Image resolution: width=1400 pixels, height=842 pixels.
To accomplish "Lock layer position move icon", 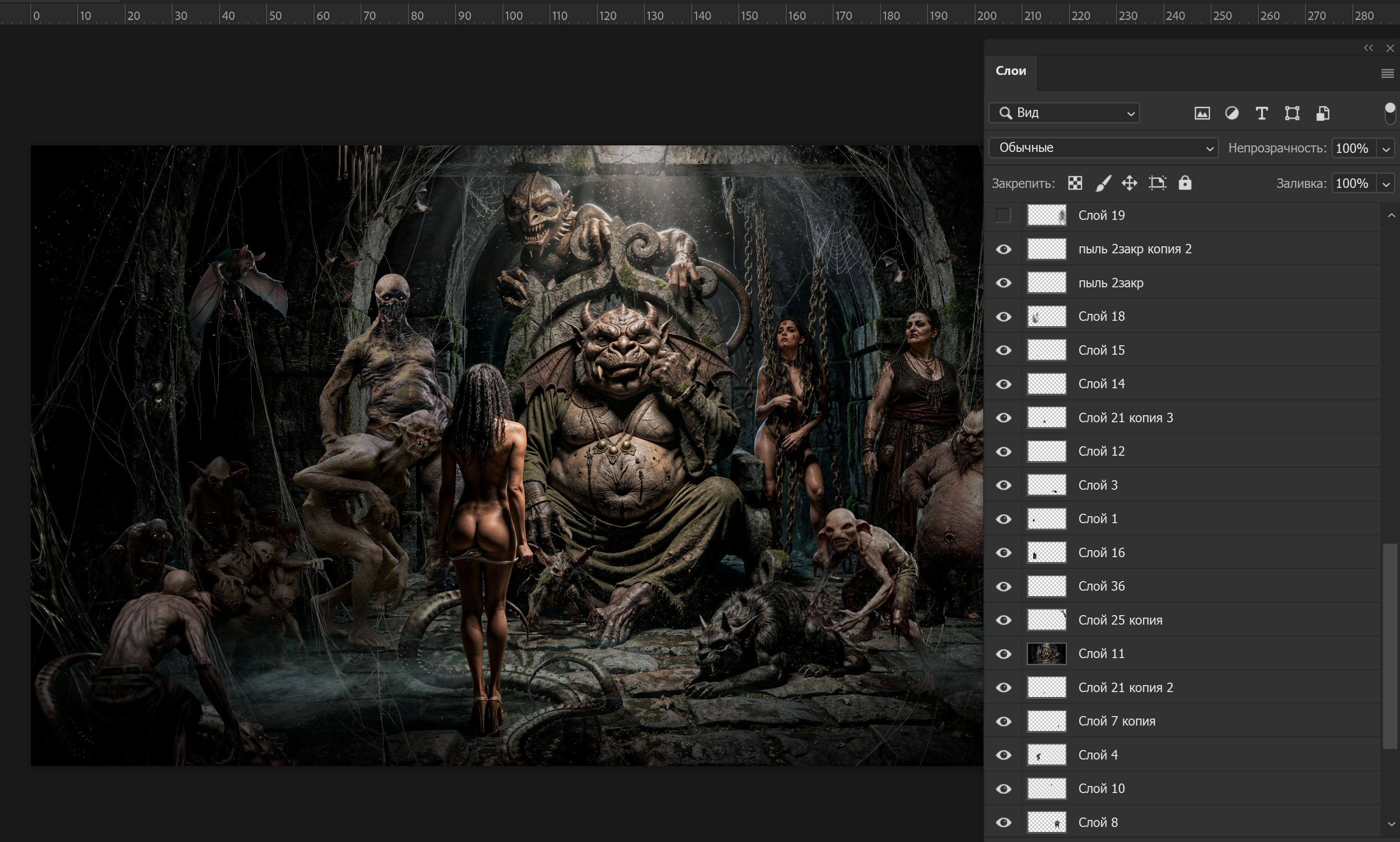I will click(x=1129, y=183).
